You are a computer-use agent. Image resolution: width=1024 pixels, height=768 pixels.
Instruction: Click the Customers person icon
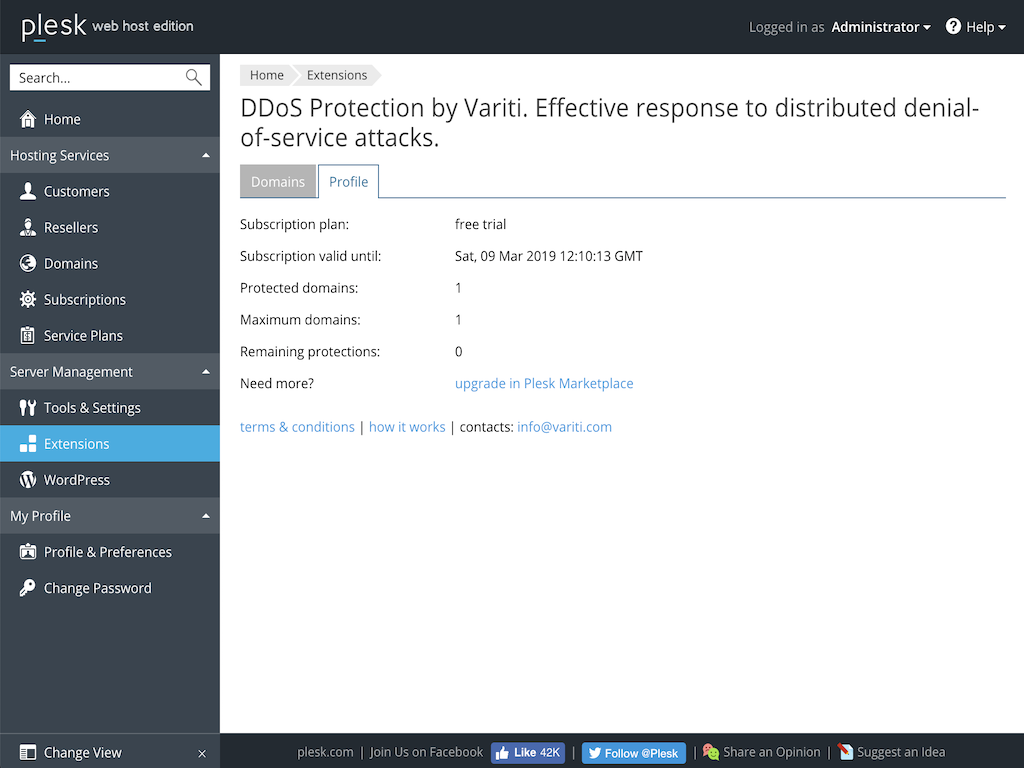(27, 191)
